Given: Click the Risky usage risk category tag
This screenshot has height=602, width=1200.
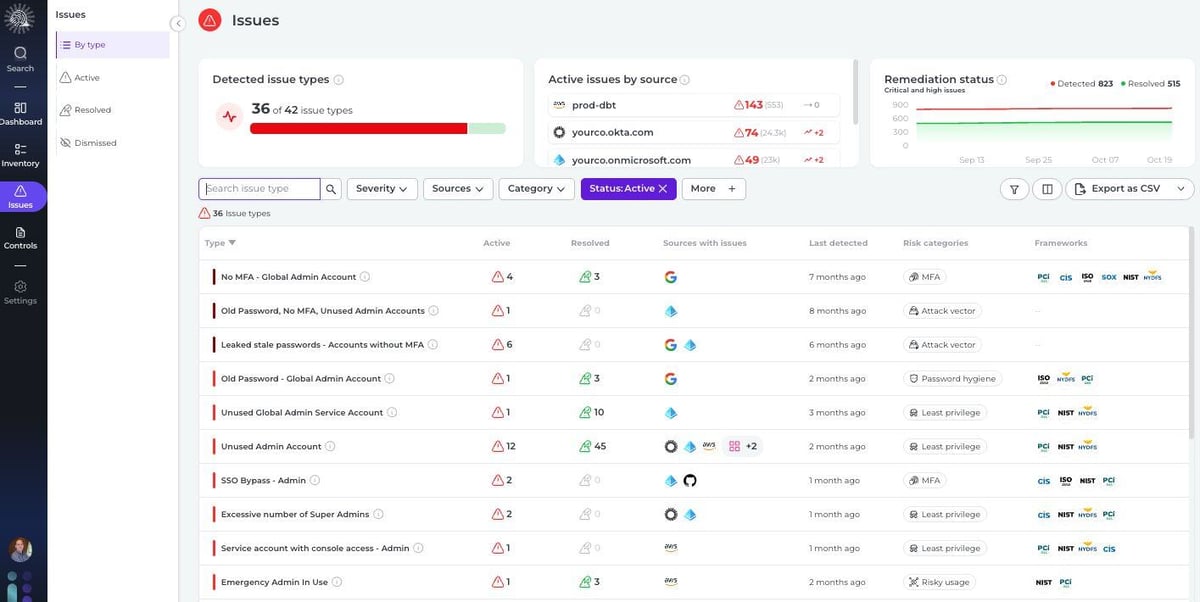Looking at the screenshot, I should [x=941, y=582].
